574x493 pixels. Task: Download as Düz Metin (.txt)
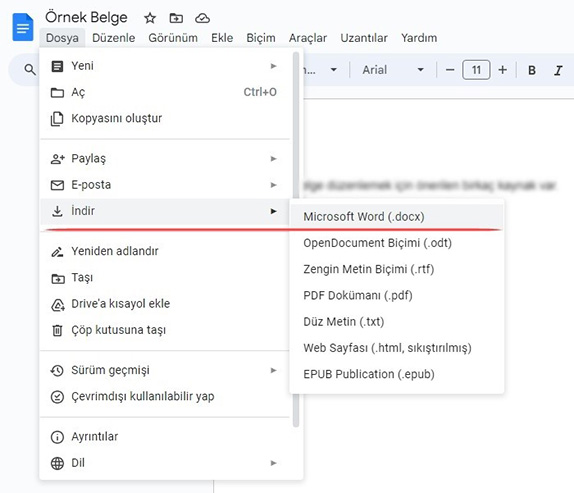pos(397,322)
